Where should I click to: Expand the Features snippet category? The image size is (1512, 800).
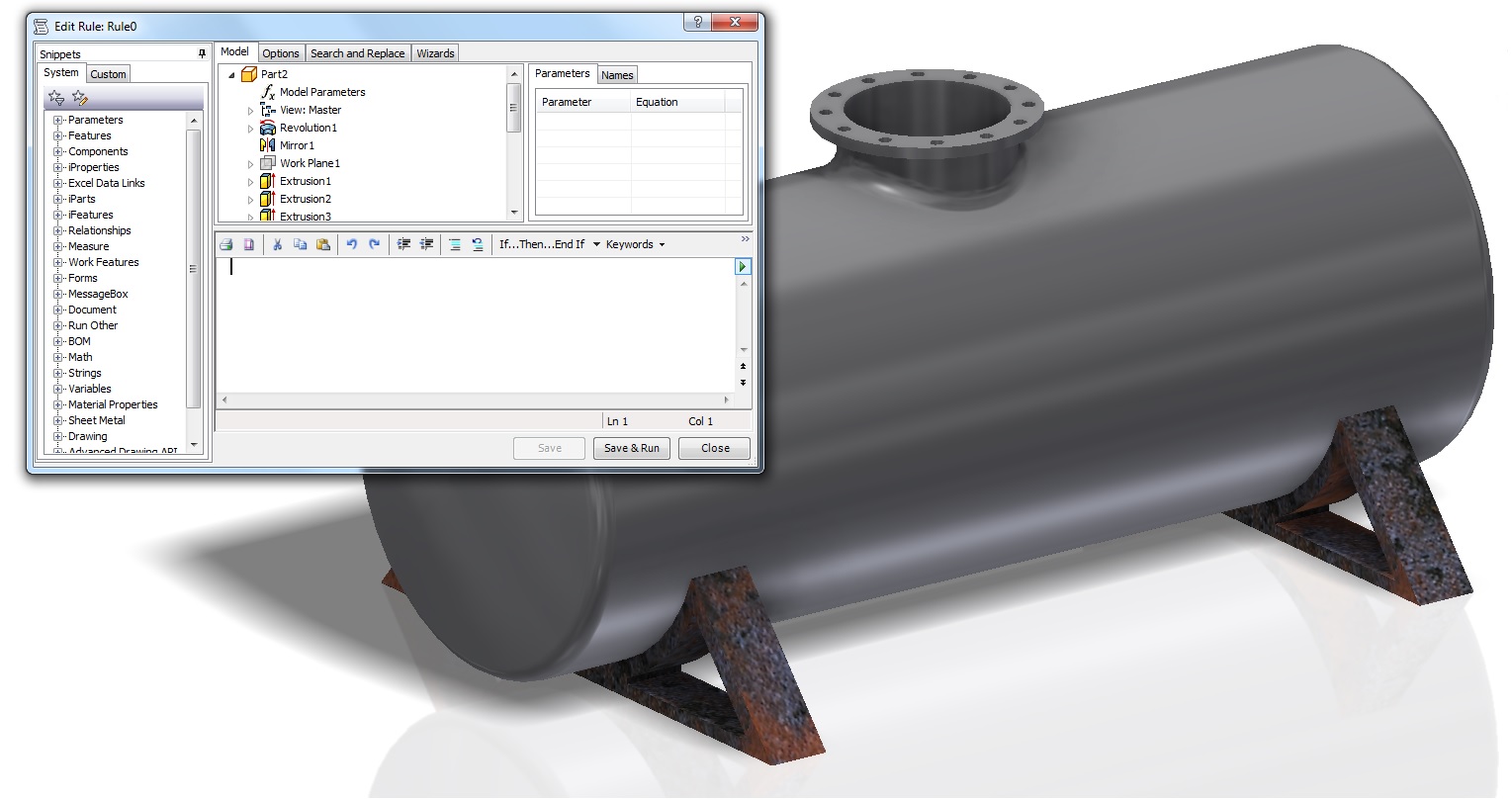[x=58, y=135]
